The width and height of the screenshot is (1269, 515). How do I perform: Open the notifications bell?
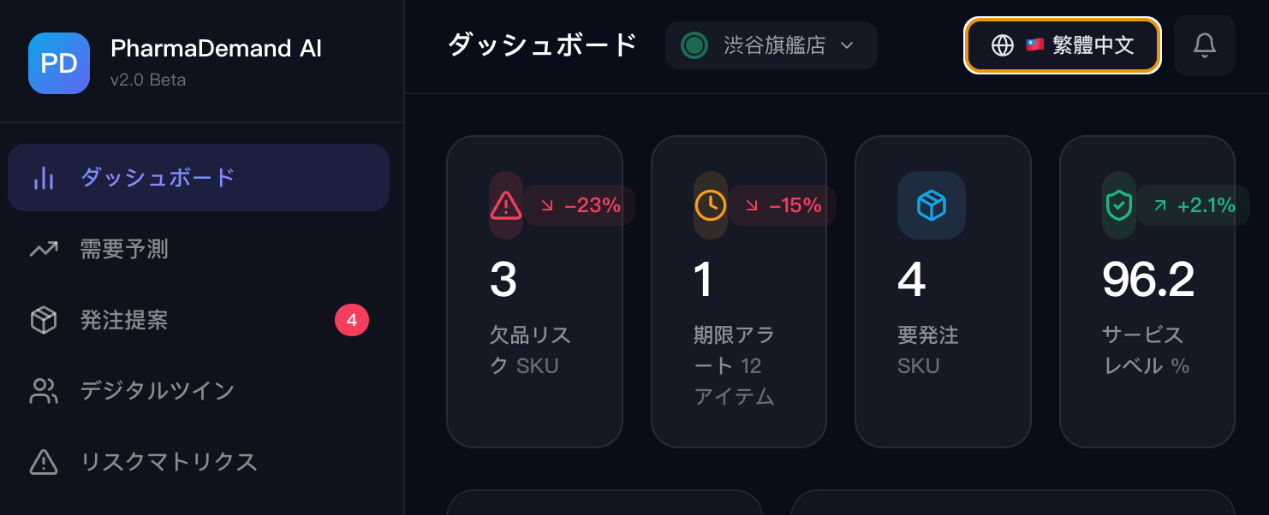(x=1205, y=45)
